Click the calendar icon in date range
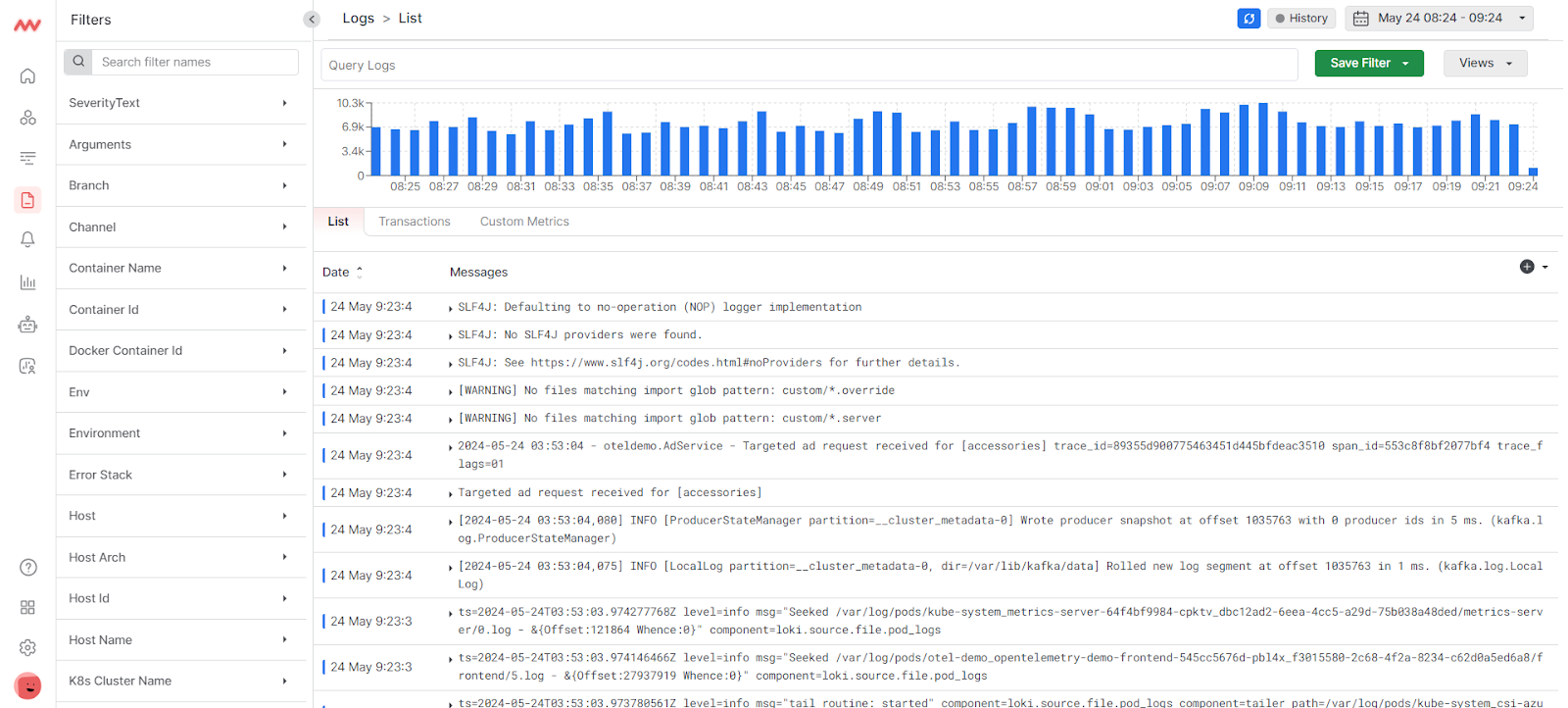Viewport: 1568px width, 708px height. [1361, 19]
